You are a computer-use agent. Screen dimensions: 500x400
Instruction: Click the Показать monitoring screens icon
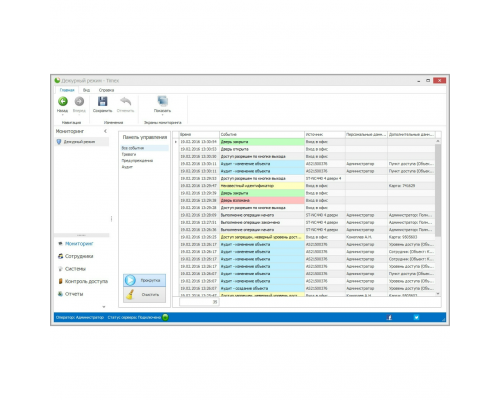[162, 101]
